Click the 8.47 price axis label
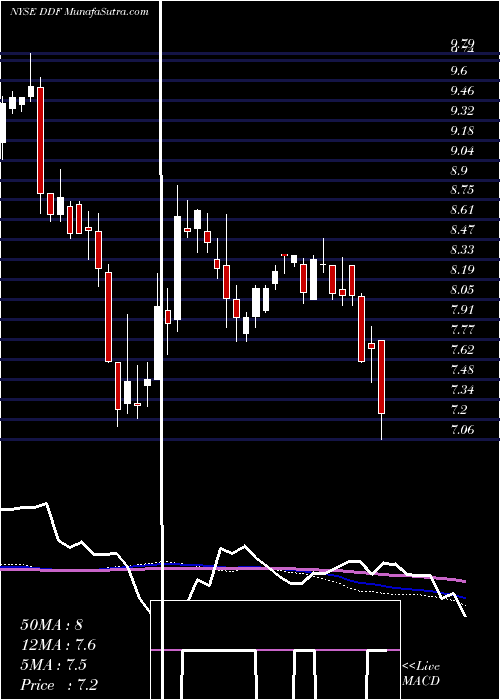 pyautogui.click(x=462, y=230)
